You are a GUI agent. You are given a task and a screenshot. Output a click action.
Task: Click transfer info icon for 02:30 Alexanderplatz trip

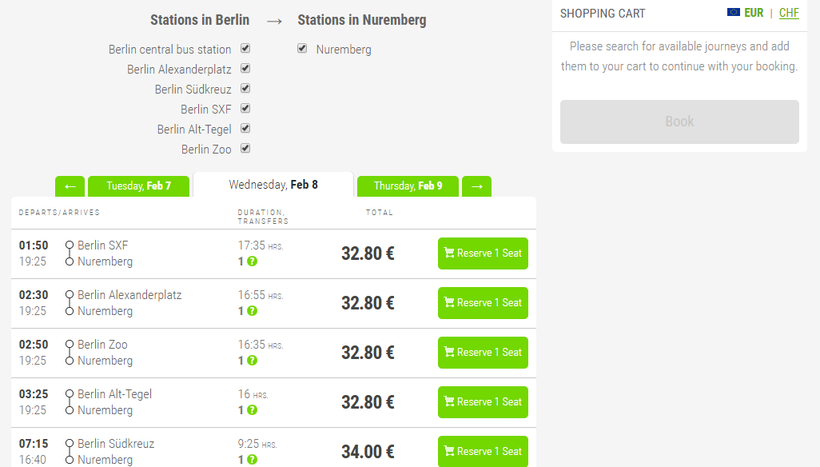[x=252, y=311]
